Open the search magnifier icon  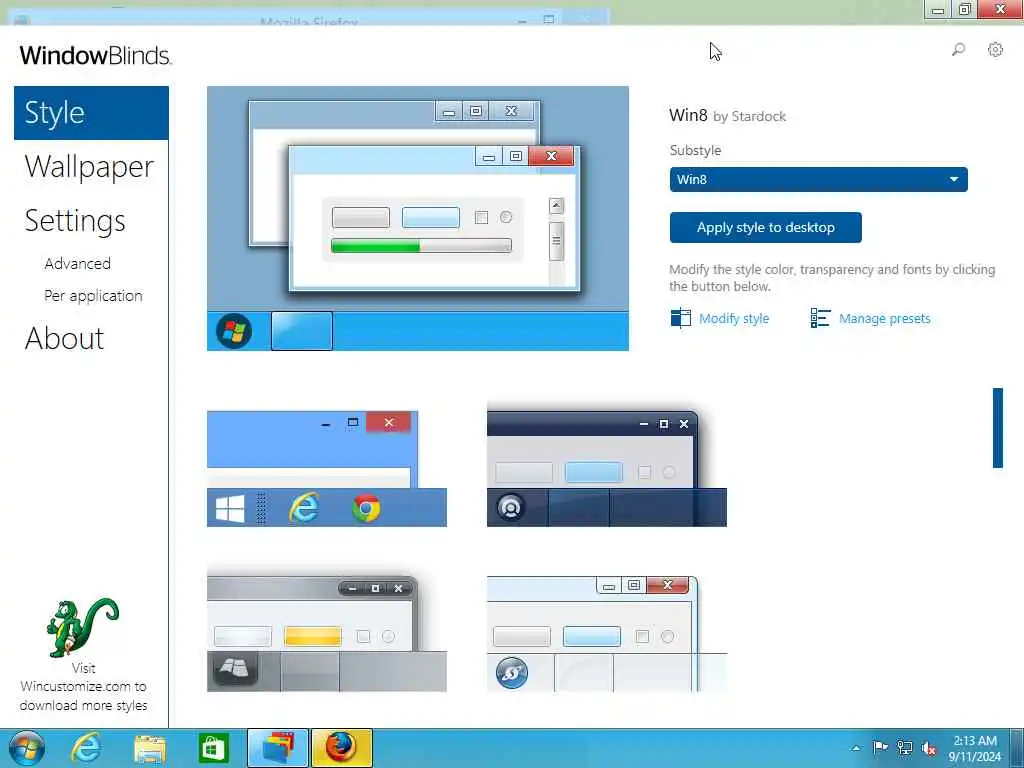coord(958,50)
